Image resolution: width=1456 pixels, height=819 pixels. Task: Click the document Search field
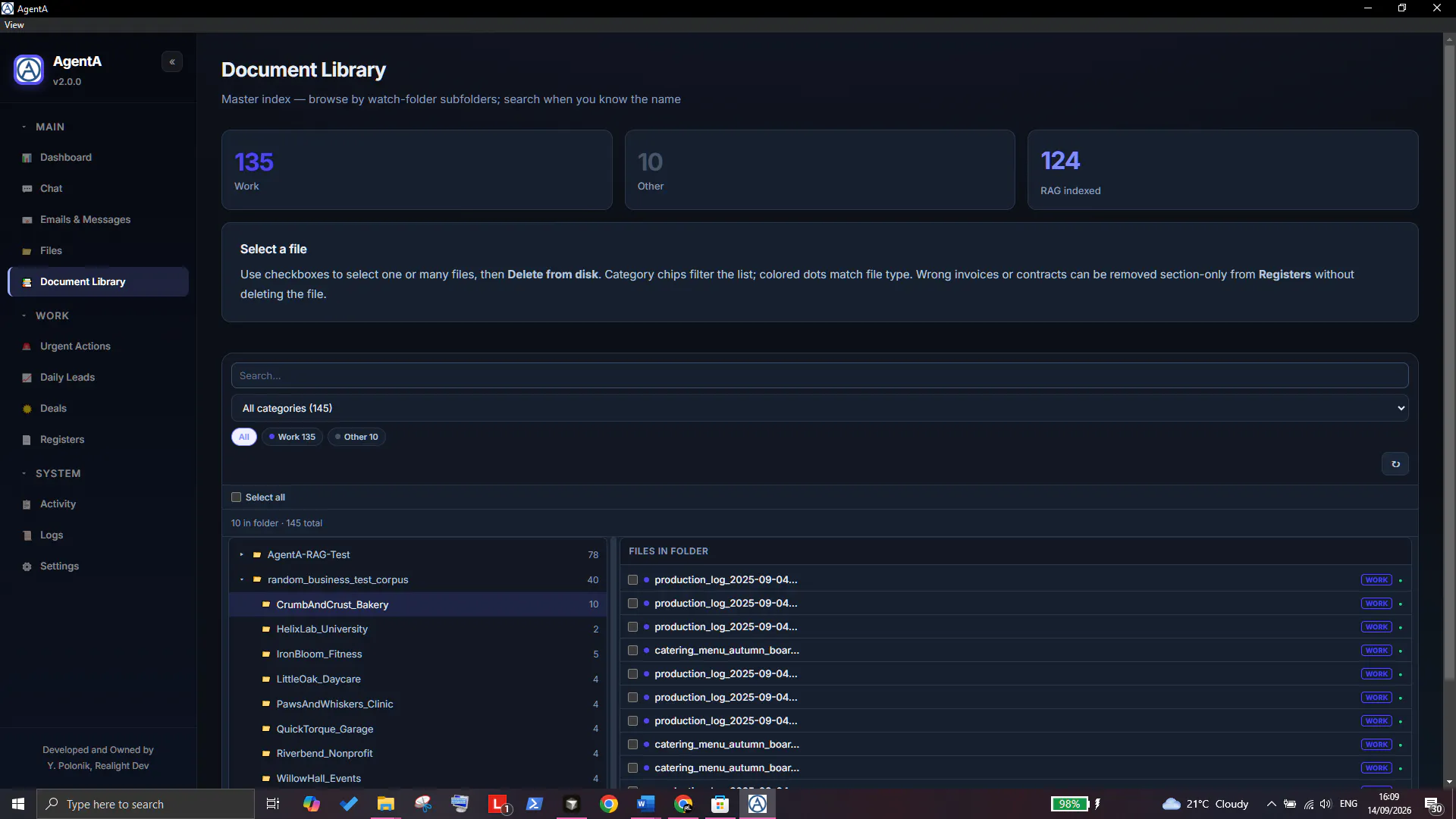820,375
